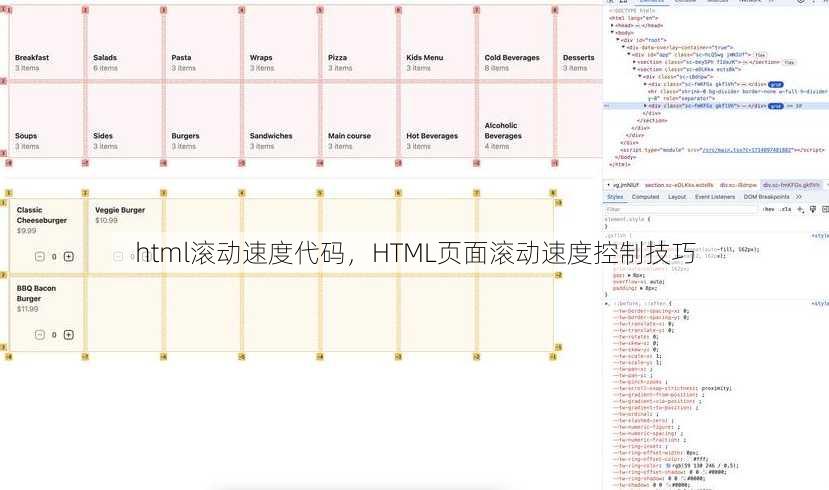Collapse the div id app node
Viewport: 829px width, 490px height.
point(629,54)
